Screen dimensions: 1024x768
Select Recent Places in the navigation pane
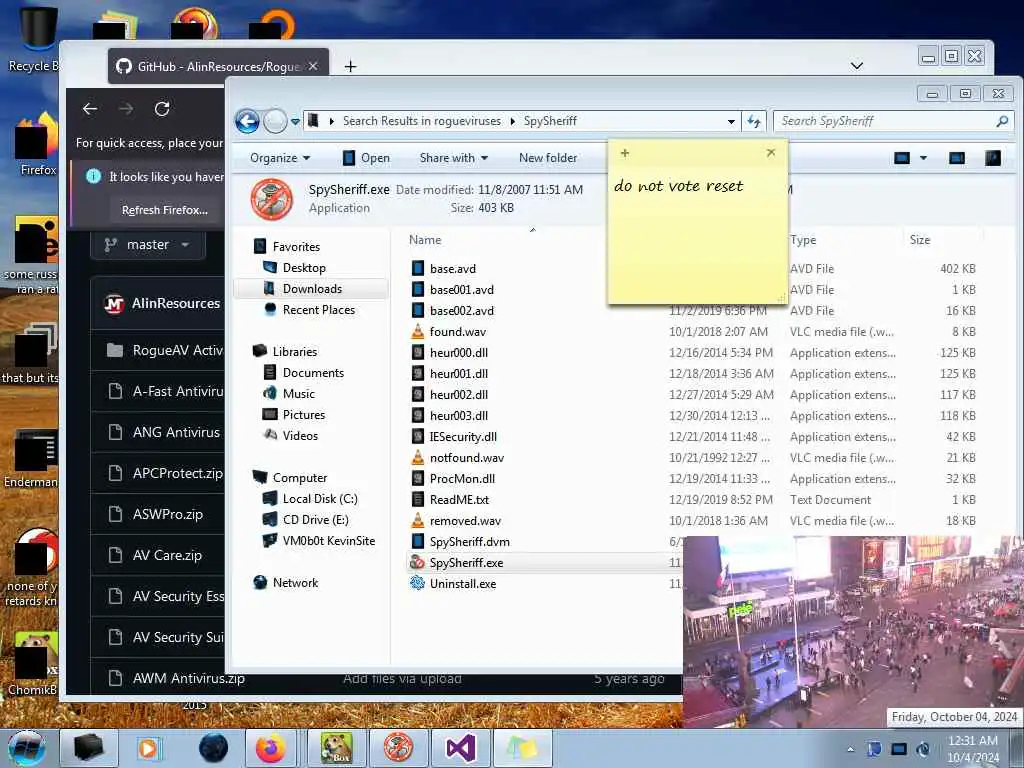(x=319, y=310)
